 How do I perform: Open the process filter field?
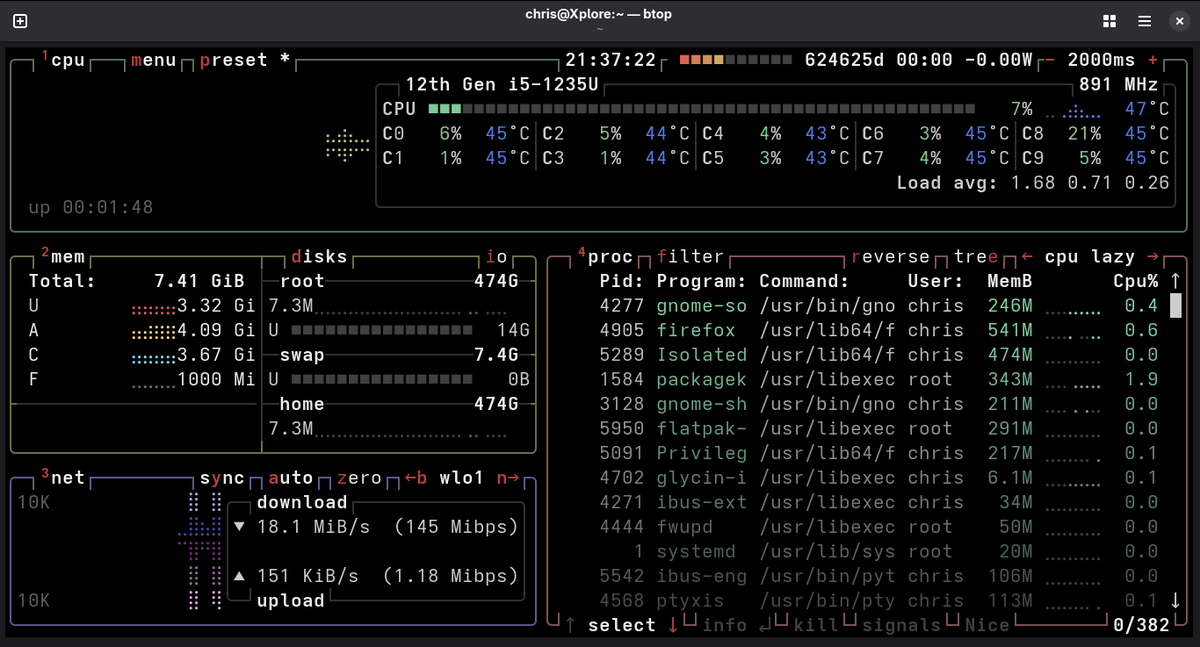[x=690, y=256]
